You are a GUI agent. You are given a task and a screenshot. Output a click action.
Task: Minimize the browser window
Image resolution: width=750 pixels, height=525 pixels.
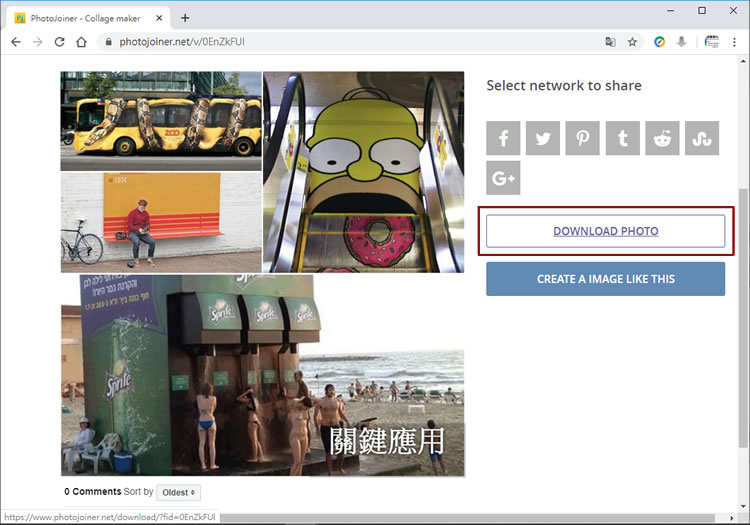tap(671, 11)
